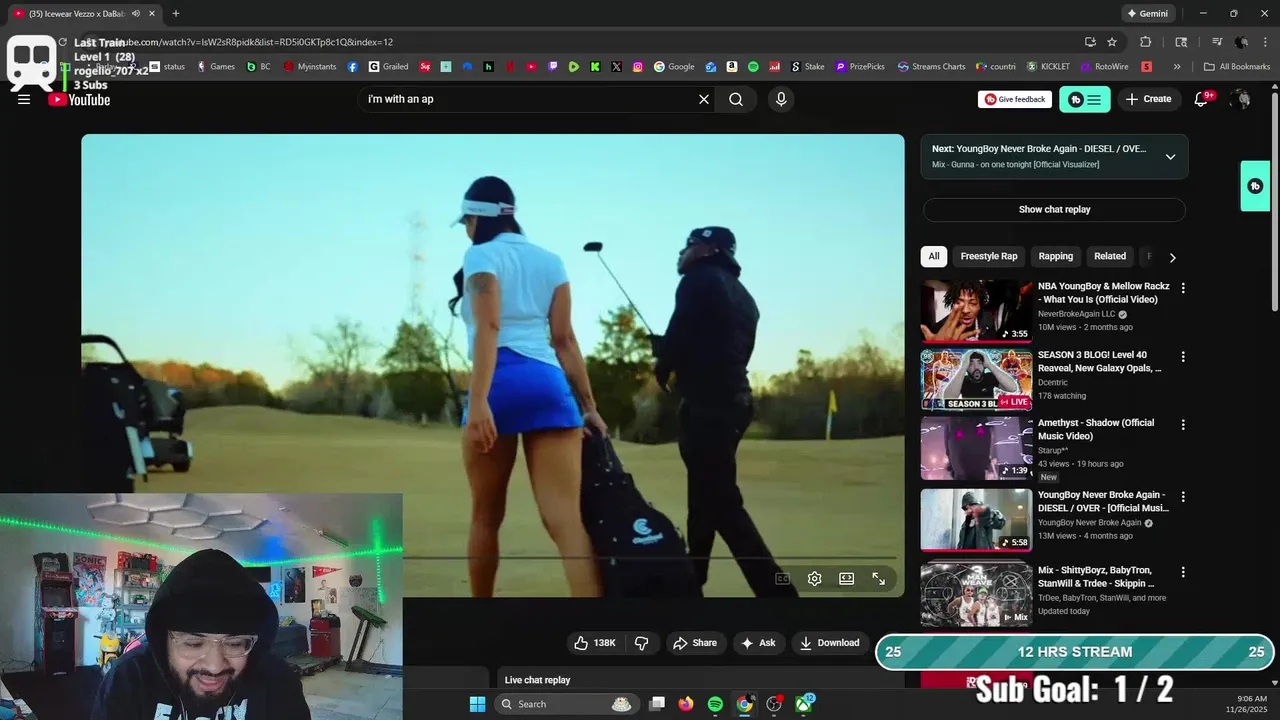
Task: Click Show chat replay button
Action: point(1054,210)
